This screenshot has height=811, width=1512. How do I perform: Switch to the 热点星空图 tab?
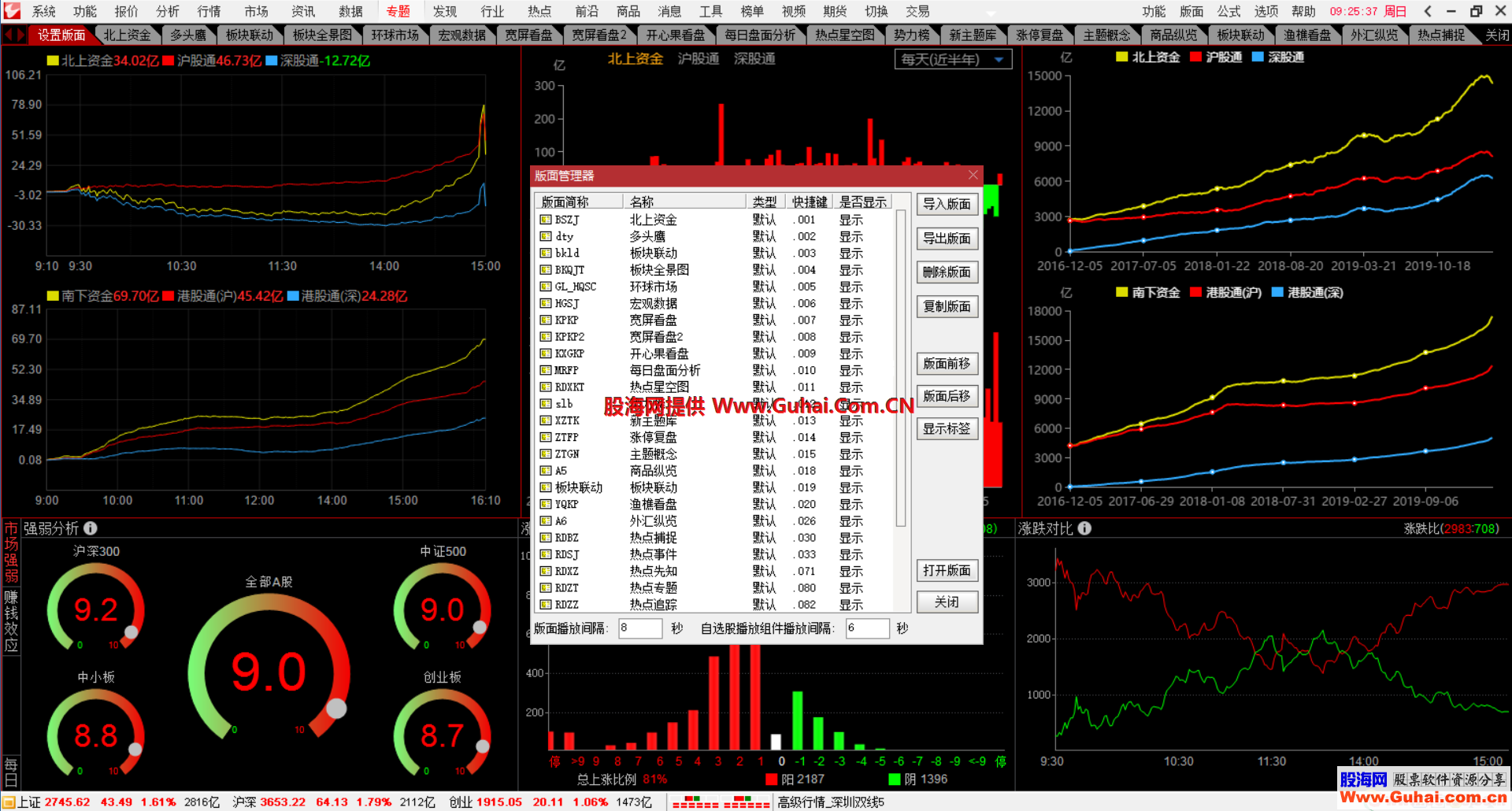tap(845, 35)
